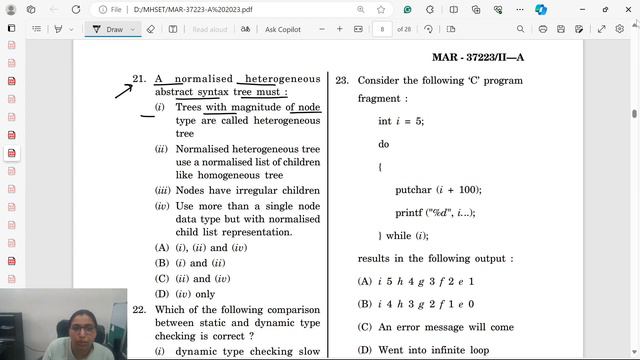Select the Erase tool
The image size is (640, 360).
[151, 29]
